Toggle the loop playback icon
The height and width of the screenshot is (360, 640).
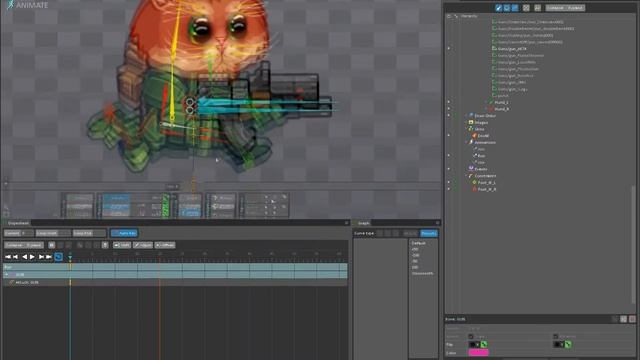tap(58, 257)
